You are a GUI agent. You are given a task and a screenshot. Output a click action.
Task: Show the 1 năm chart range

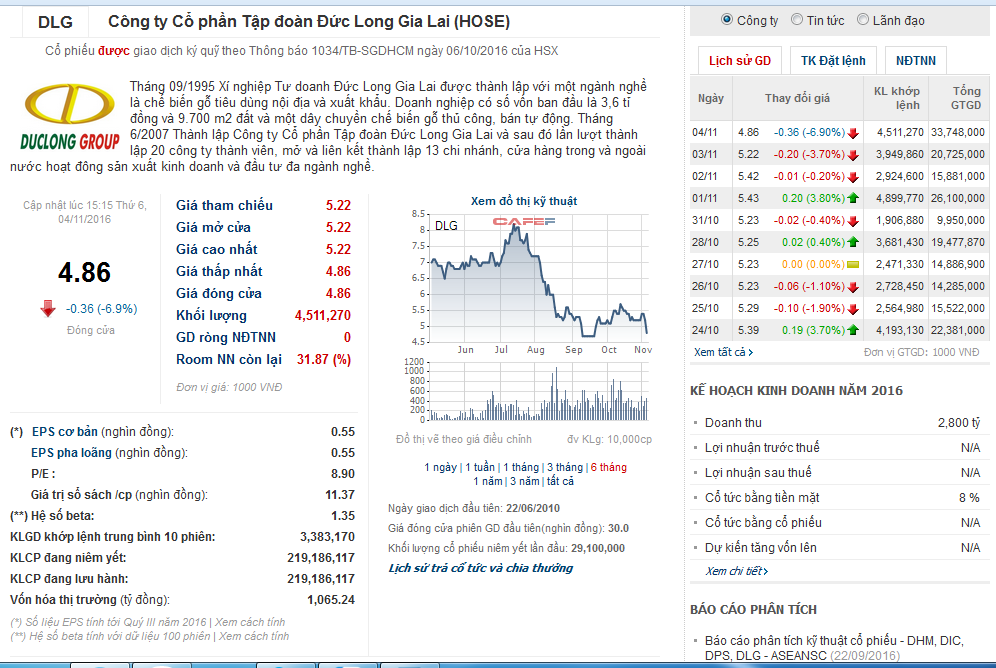[487, 481]
